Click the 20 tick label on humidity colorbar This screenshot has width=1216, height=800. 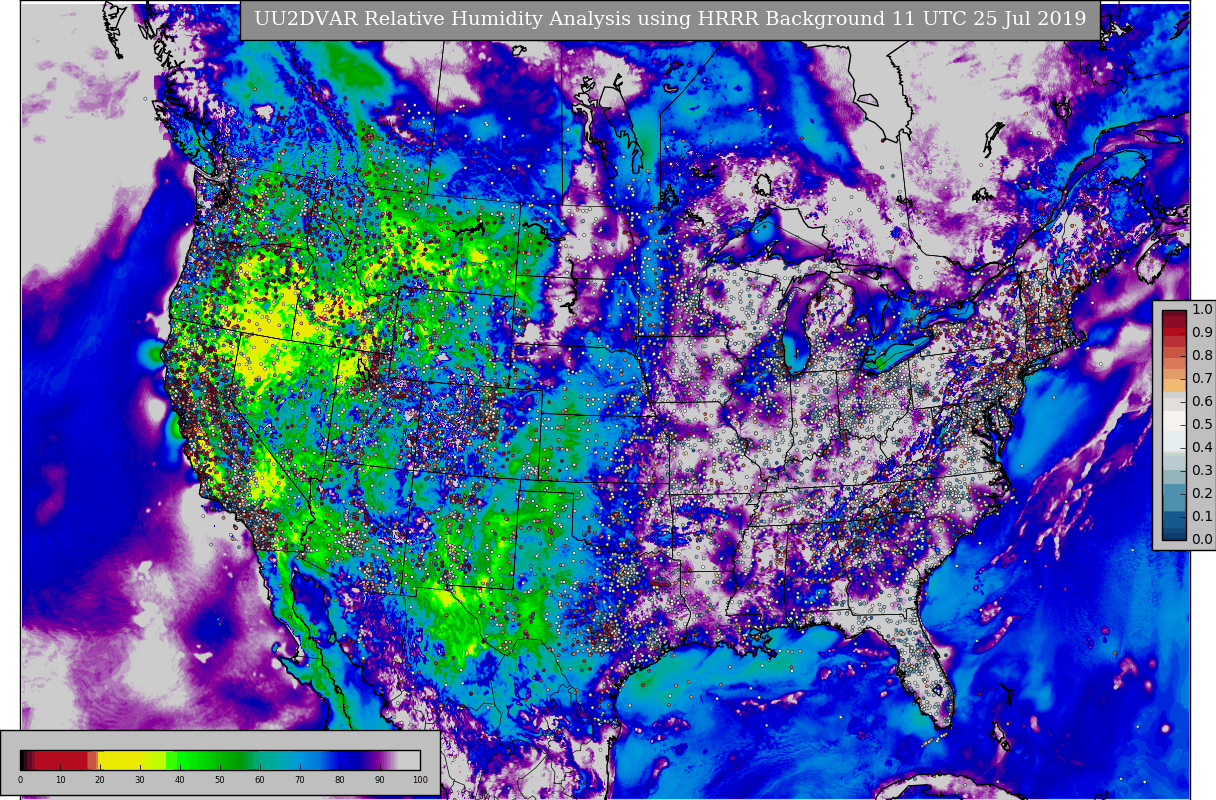tap(100, 780)
